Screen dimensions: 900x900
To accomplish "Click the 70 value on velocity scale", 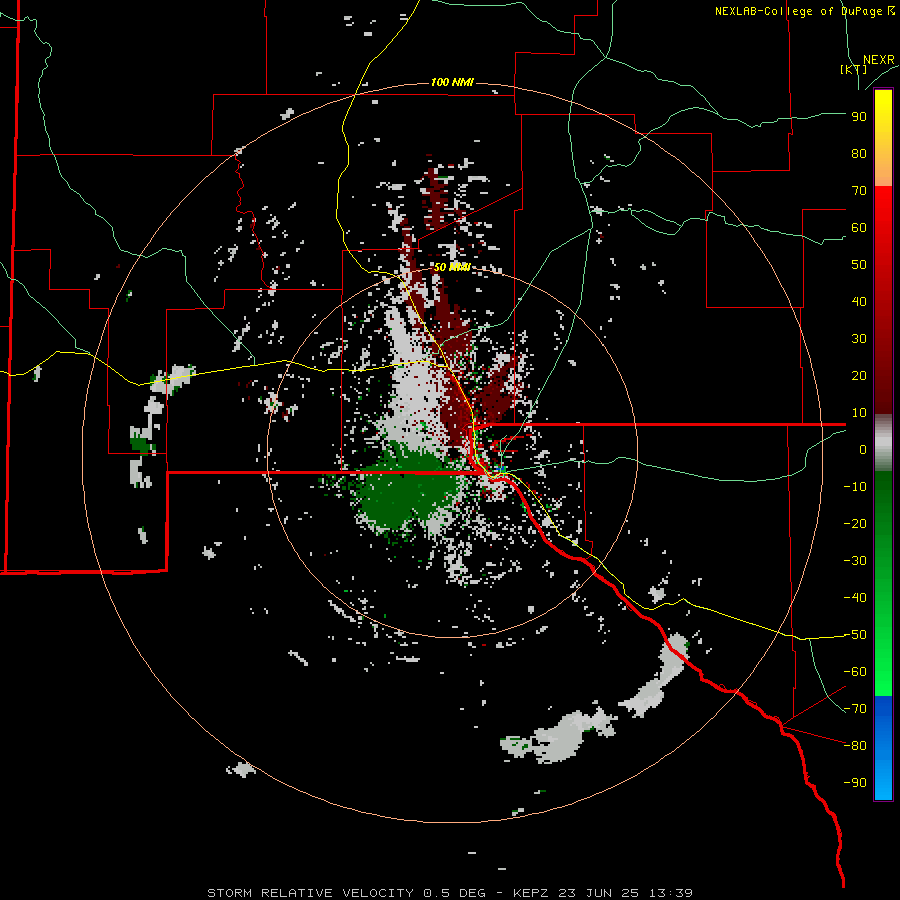I will (859, 191).
